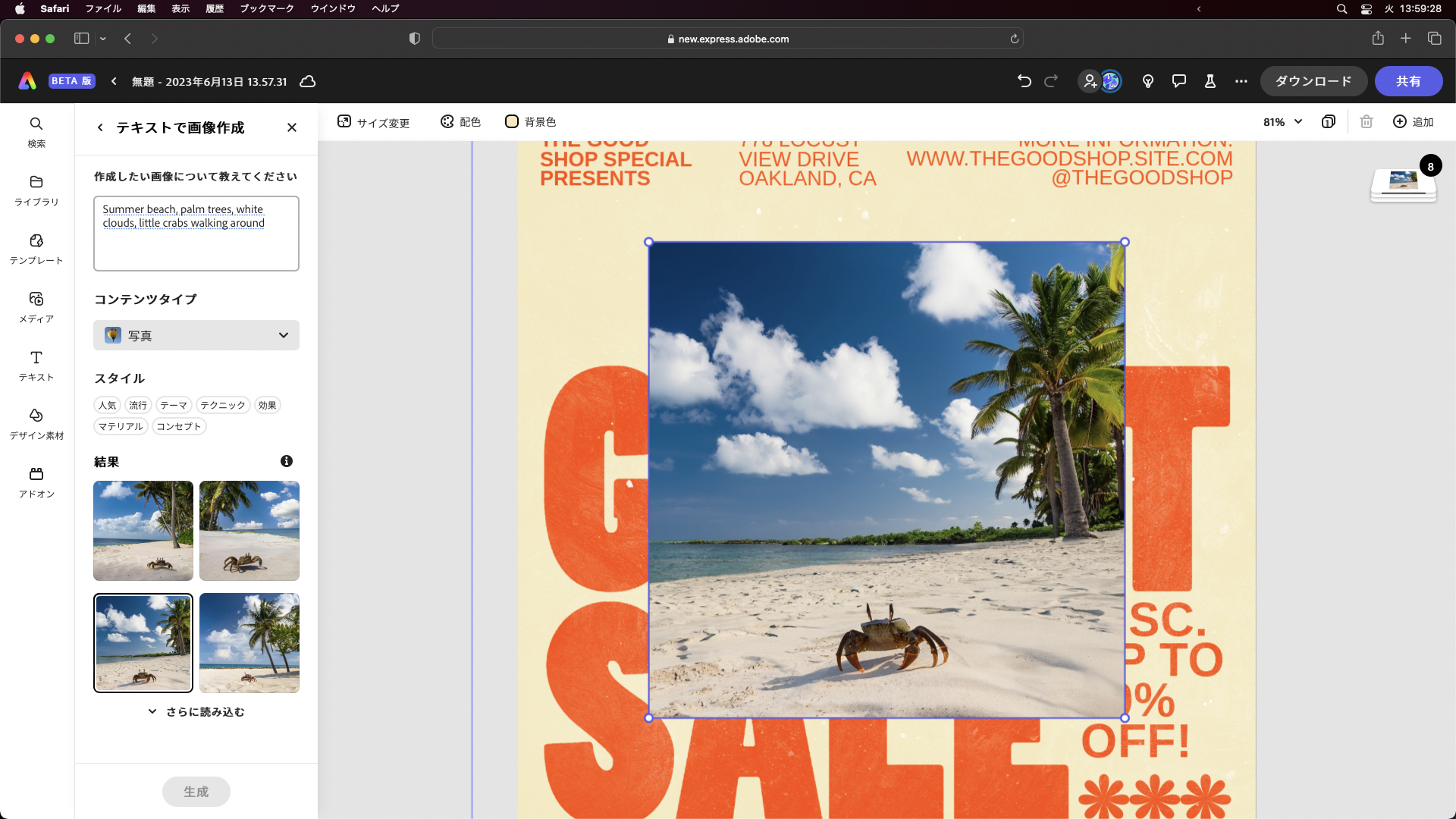The image size is (1456, 819).
Task: Open the ブックマーク menu in the menu bar
Action: pos(265,8)
